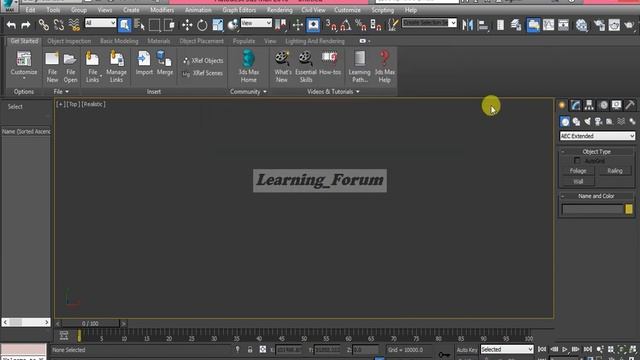
Task: Toggle the Spinner Snap button
Action: 376,25
